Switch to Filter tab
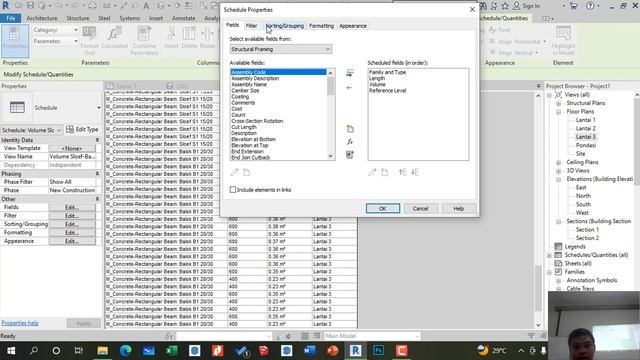 tap(251, 26)
